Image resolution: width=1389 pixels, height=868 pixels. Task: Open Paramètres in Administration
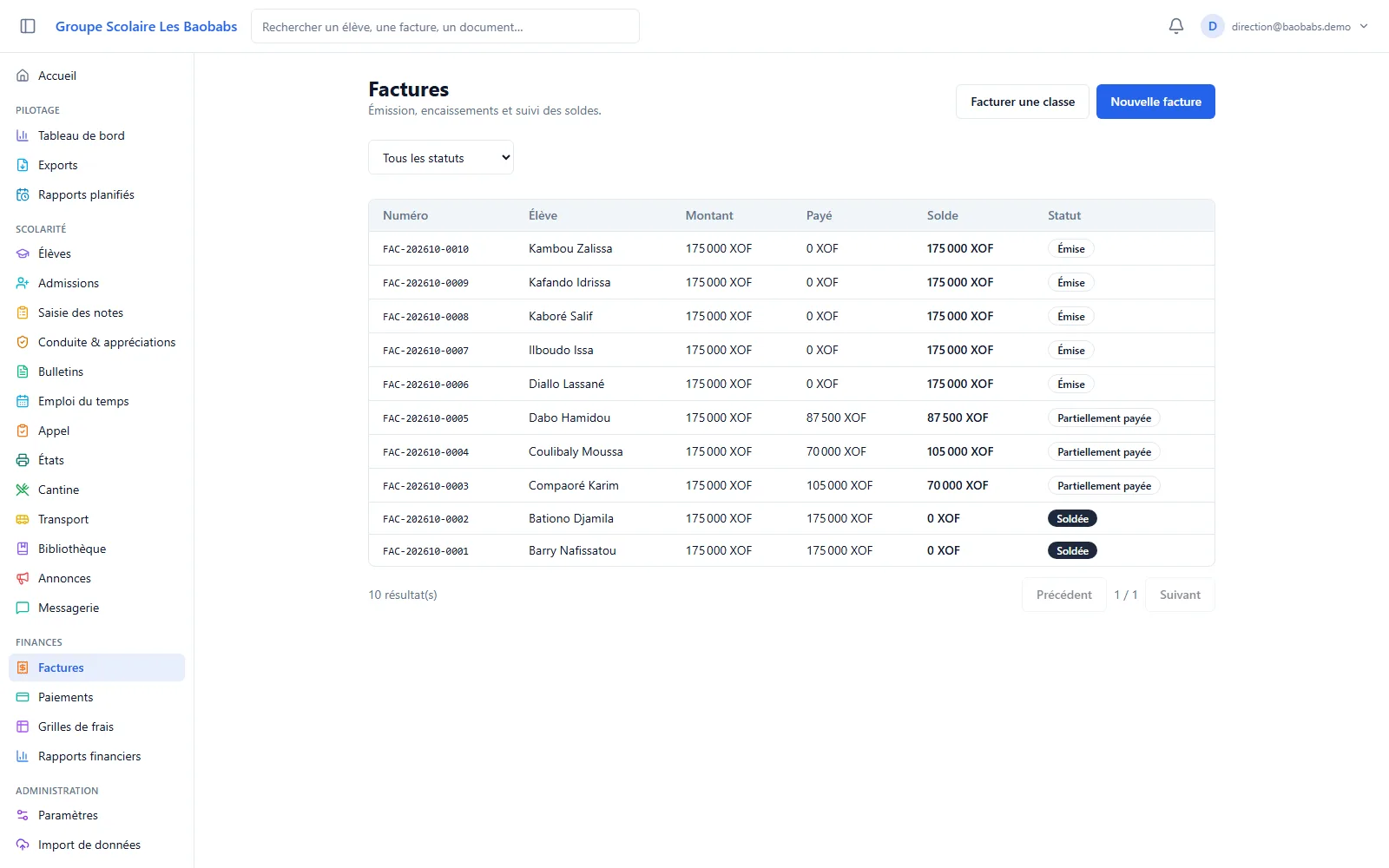pyautogui.click(x=96, y=815)
